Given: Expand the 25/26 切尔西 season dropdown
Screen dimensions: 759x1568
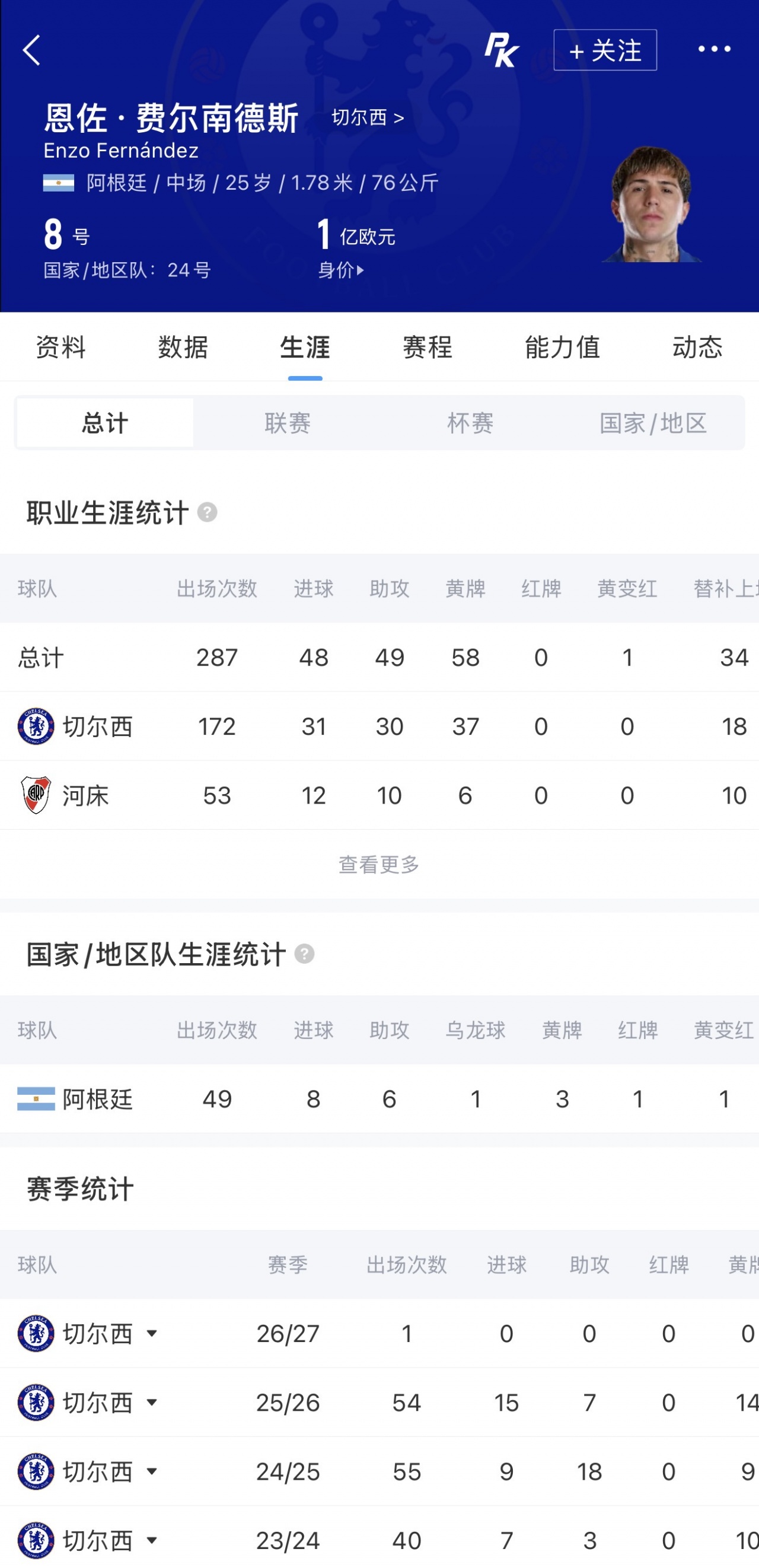Looking at the screenshot, I should pos(152,1403).
